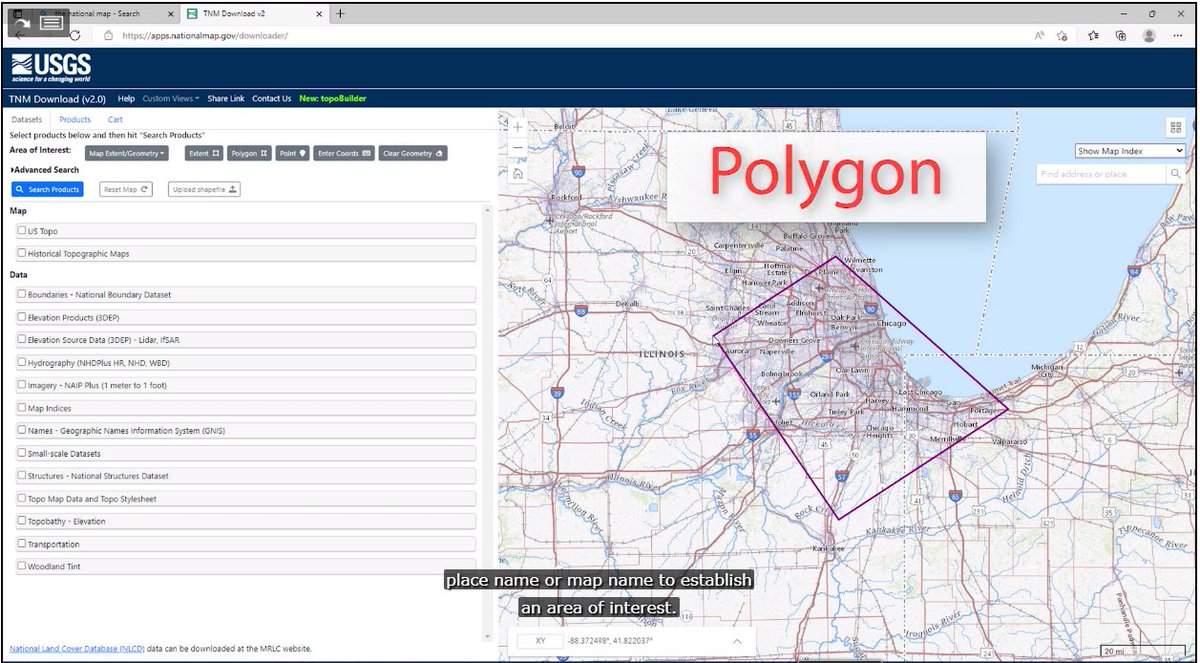Open browser Settings and more menu
The height and width of the screenshot is (663, 1200).
[x=1178, y=34]
